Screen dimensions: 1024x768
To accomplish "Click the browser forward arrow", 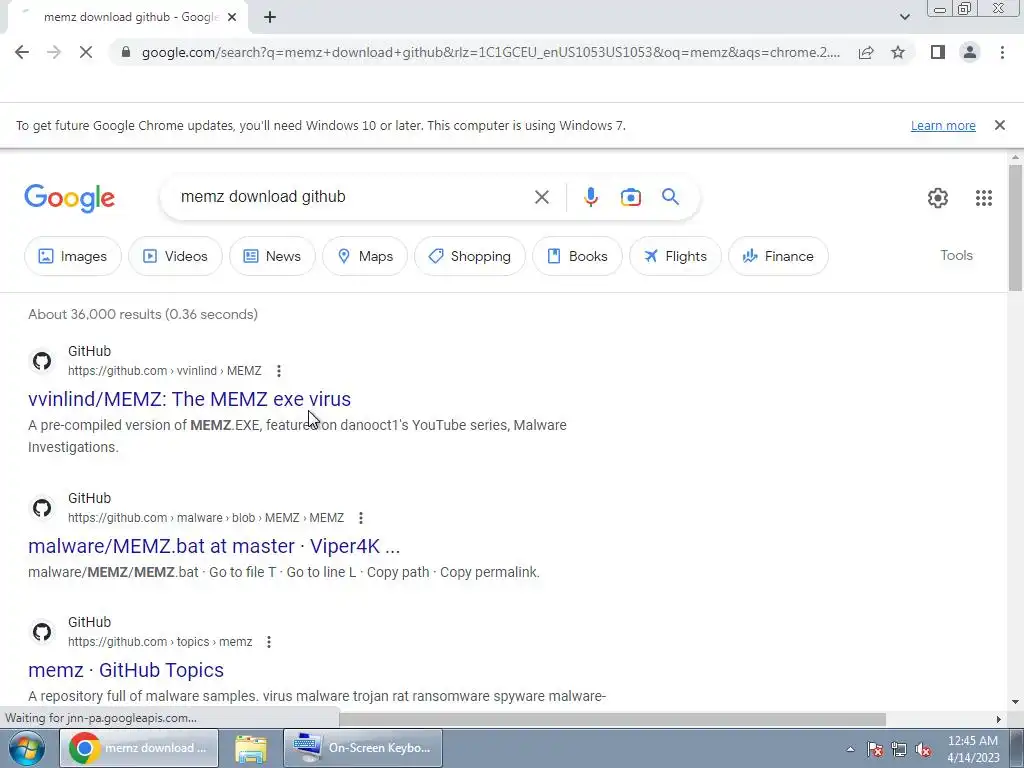I will tap(54, 52).
